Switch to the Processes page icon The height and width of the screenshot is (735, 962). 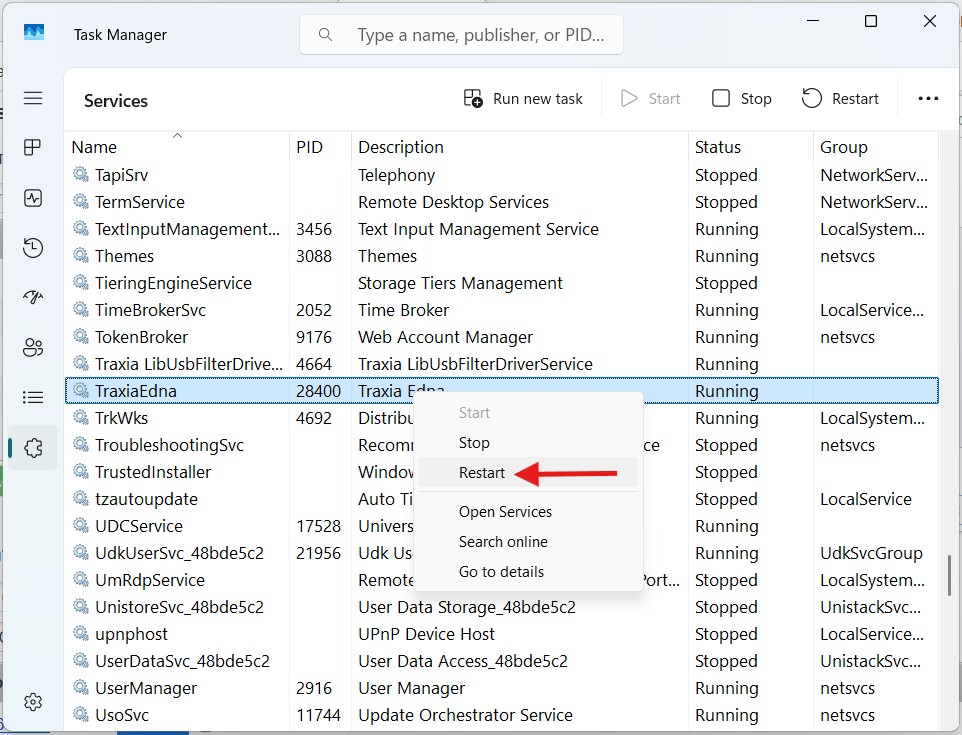pyautogui.click(x=33, y=148)
